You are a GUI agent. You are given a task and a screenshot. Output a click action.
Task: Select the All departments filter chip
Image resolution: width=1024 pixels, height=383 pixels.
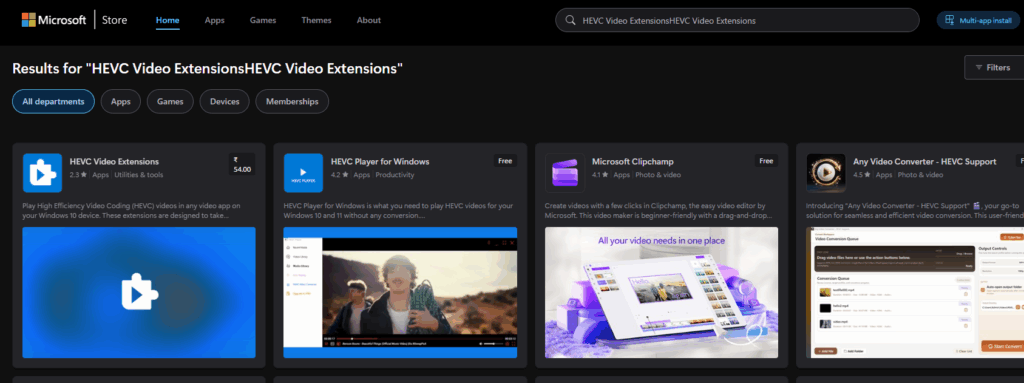click(x=54, y=101)
